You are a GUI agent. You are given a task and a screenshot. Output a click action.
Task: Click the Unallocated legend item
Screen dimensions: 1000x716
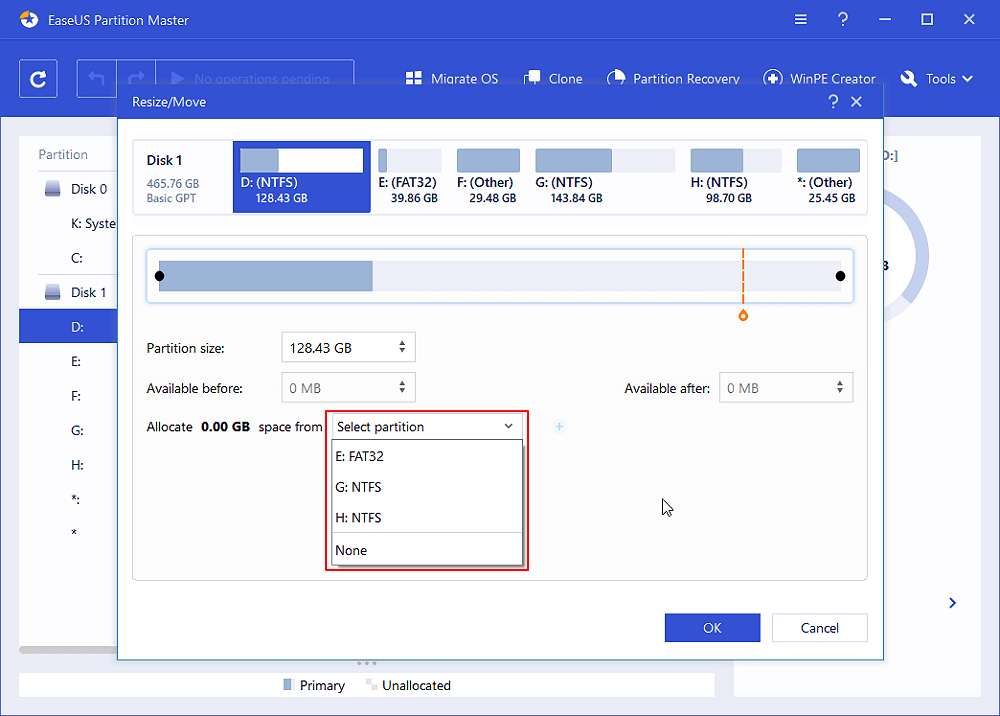tap(408, 685)
